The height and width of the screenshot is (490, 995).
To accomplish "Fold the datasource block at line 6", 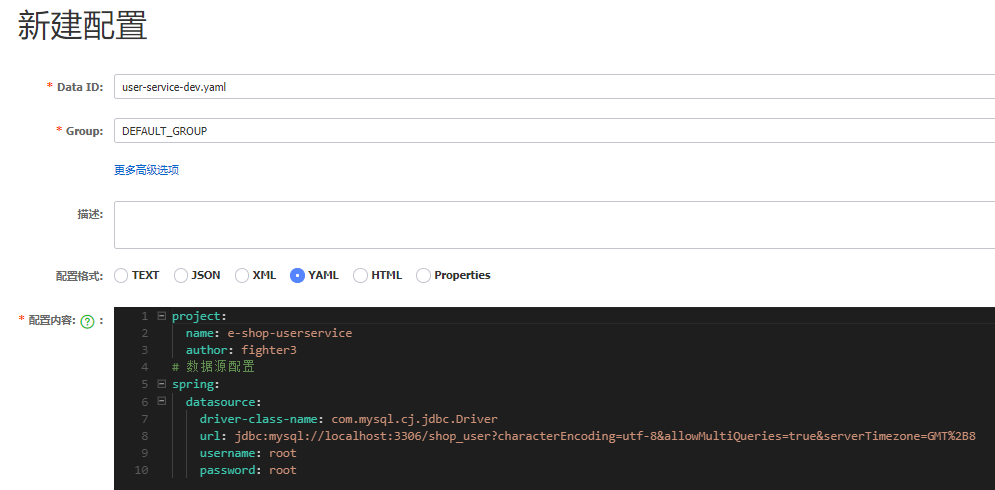I will click(161, 401).
